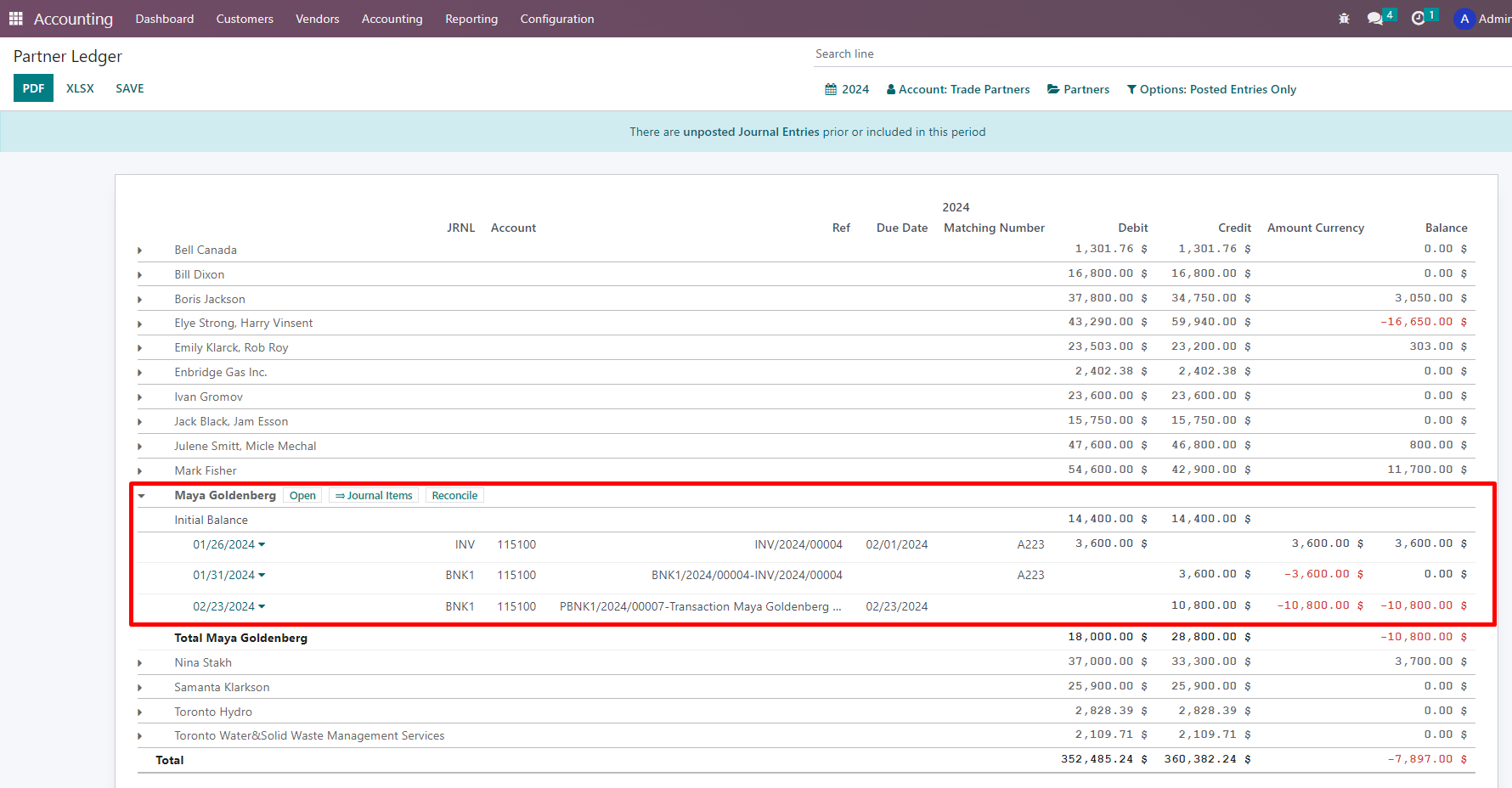Export the report as XLSX
The height and width of the screenshot is (788, 1512).
pos(80,88)
